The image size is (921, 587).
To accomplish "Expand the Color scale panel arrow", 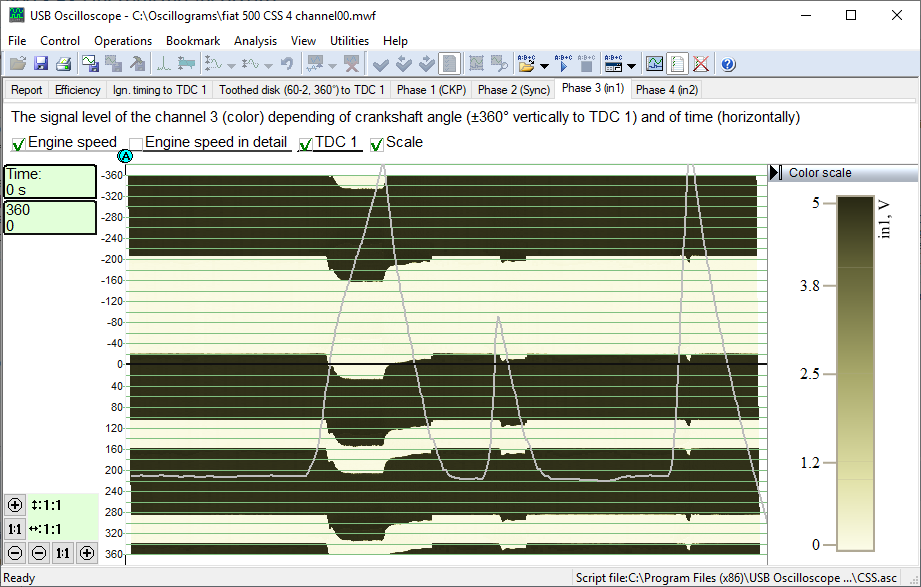I will pos(771,172).
